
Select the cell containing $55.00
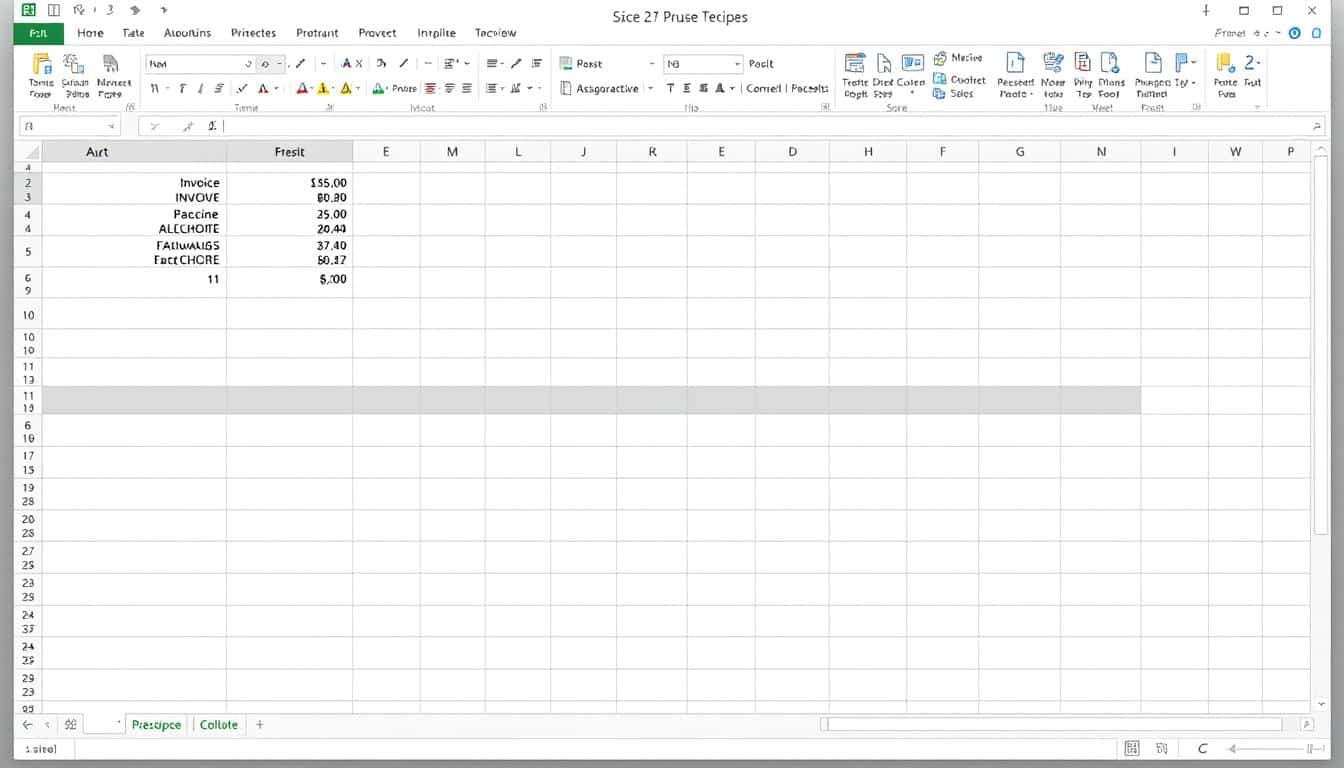click(x=289, y=183)
